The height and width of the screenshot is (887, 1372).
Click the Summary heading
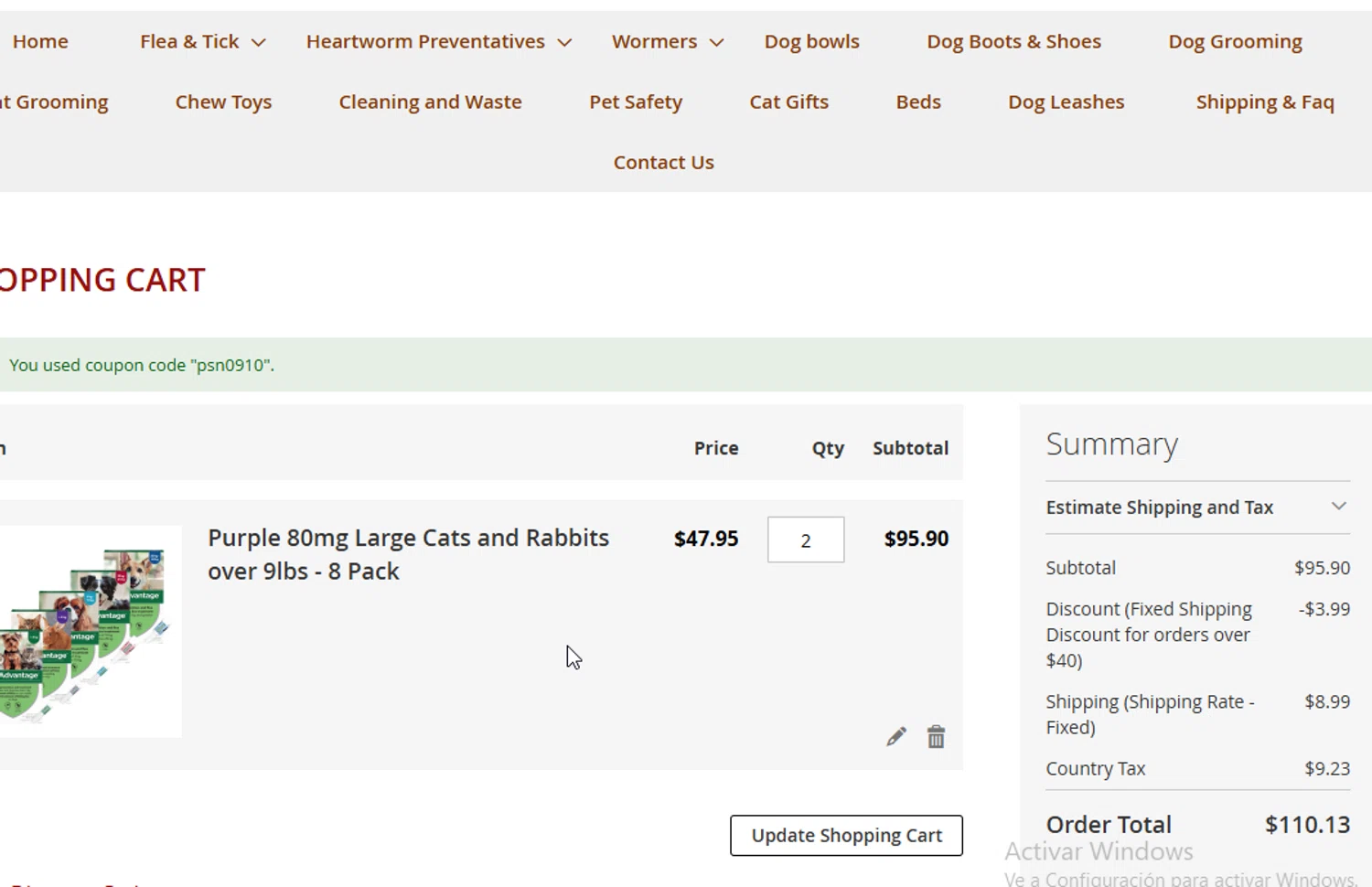(x=1112, y=443)
